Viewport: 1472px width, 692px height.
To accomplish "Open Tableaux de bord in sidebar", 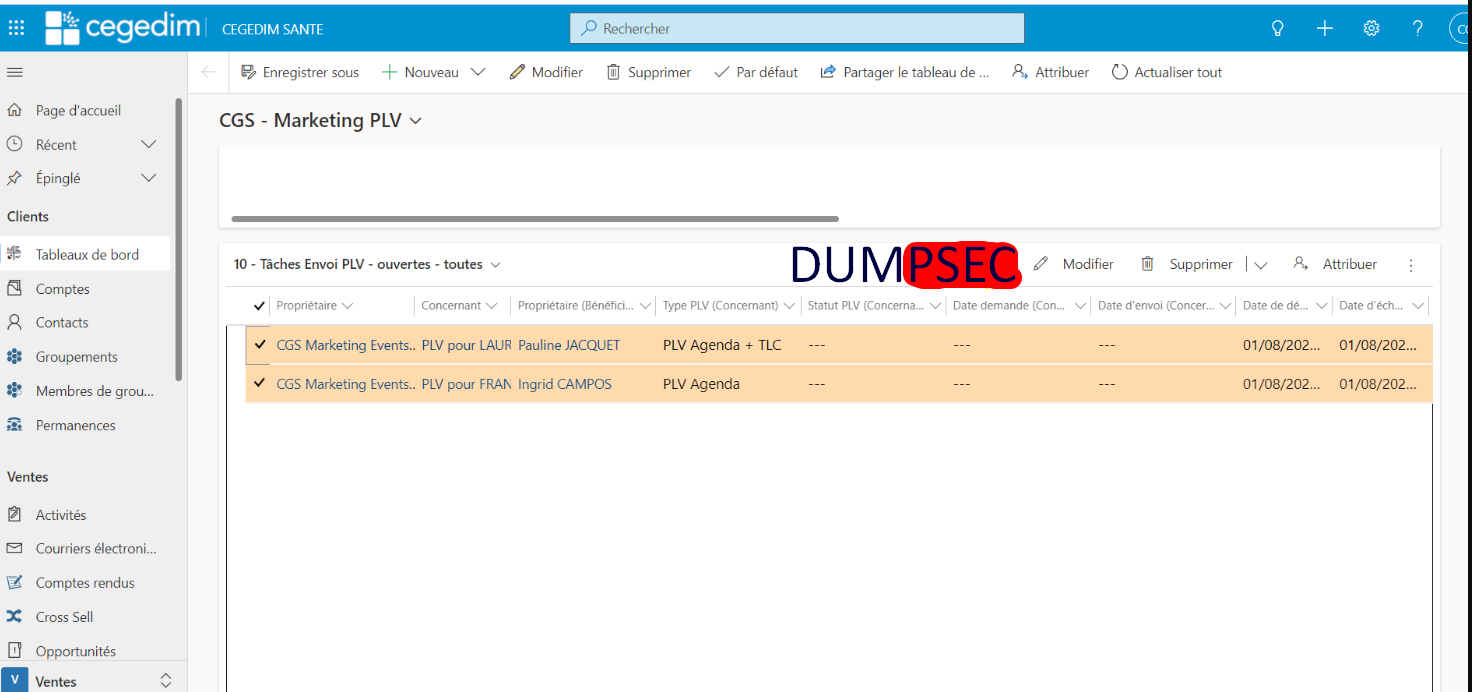I will pyautogui.click(x=86, y=254).
